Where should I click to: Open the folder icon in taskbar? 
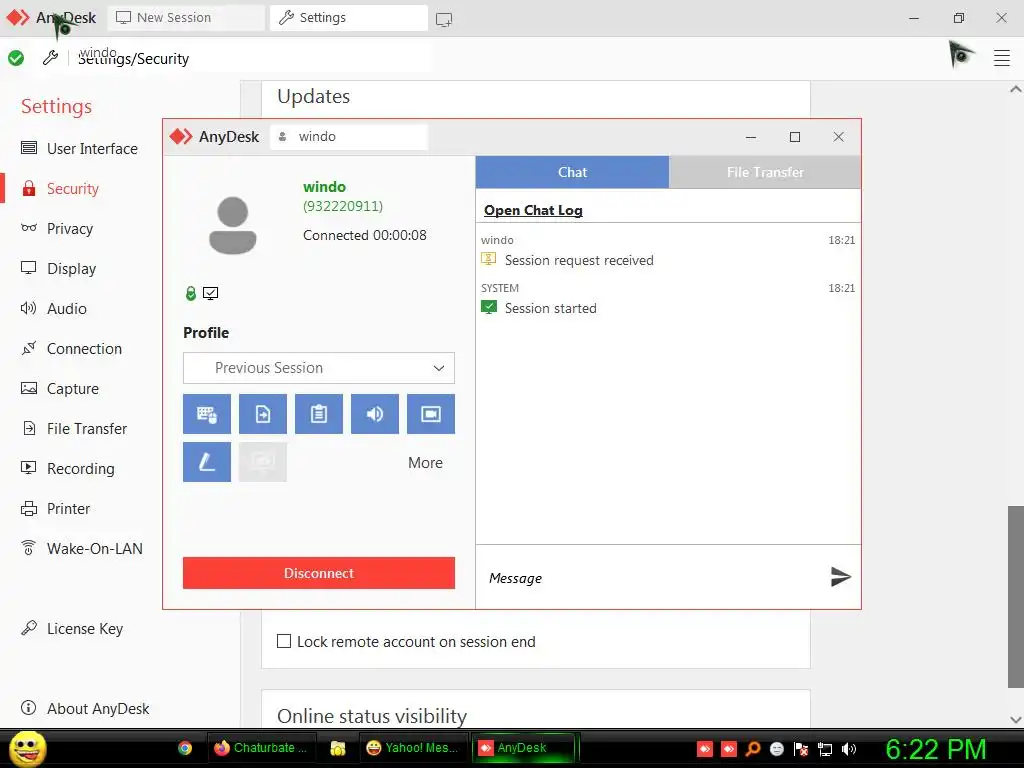pyautogui.click(x=338, y=748)
